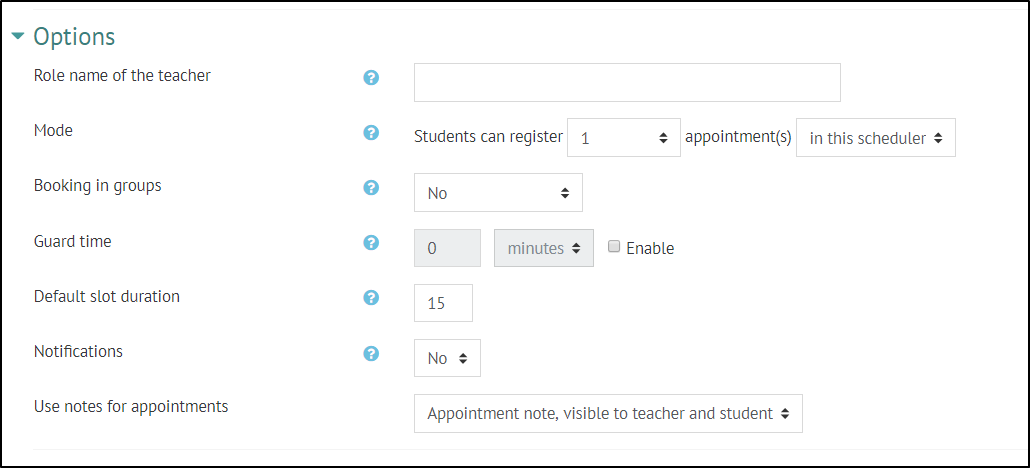Open the appointment count dropdown showing 1
Screen dimensions: 1030x468
tap(623, 138)
